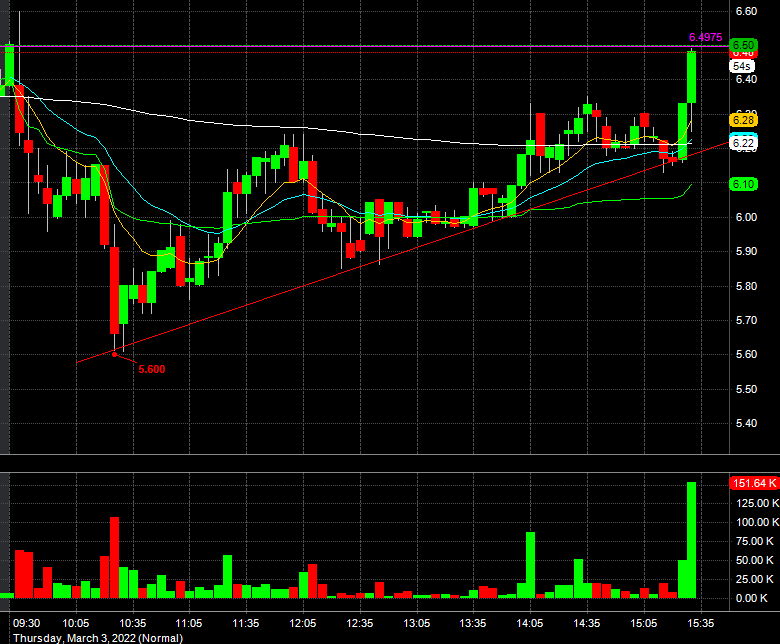Click the white 6.22 moving average tag

click(x=743, y=143)
